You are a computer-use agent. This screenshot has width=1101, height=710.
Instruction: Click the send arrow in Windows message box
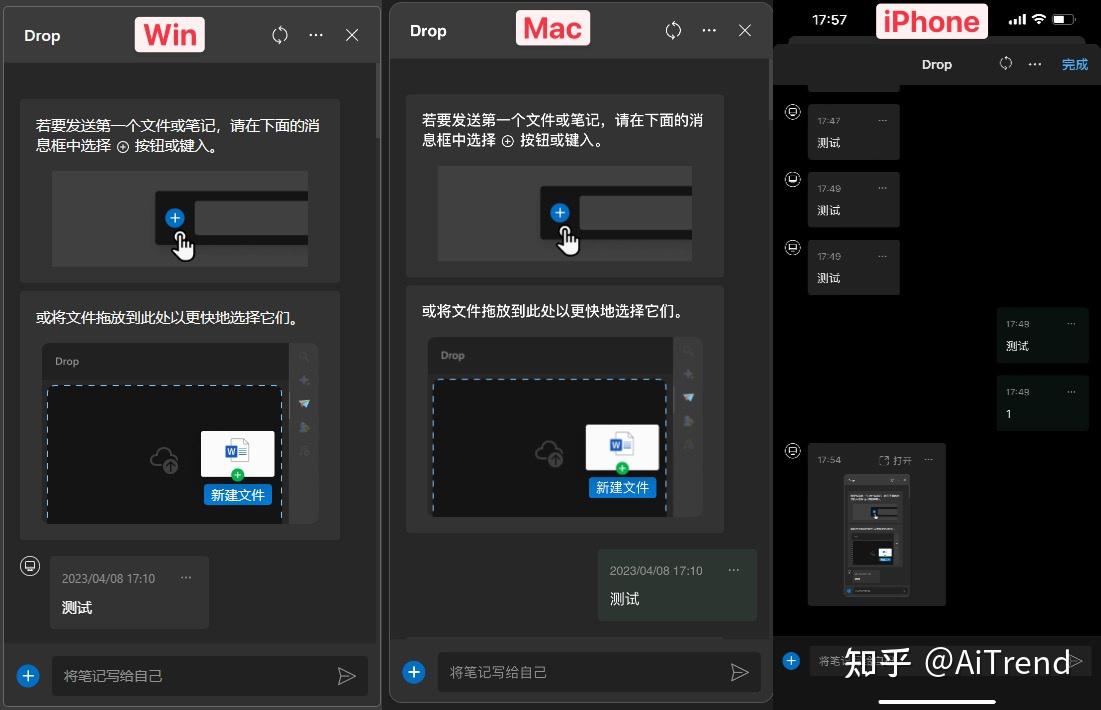point(347,676)
